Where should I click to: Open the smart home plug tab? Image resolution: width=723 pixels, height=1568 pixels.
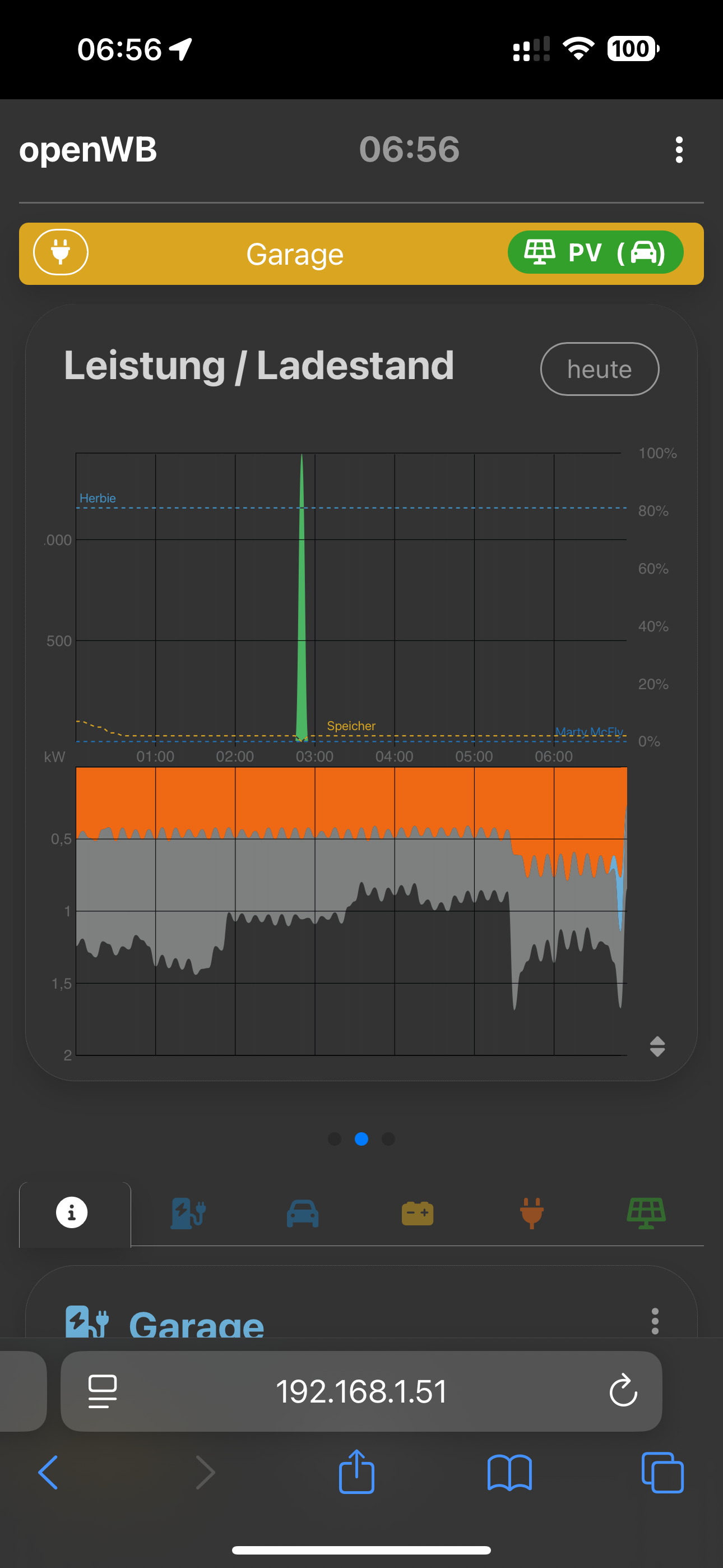click(x=531, y=1213)
